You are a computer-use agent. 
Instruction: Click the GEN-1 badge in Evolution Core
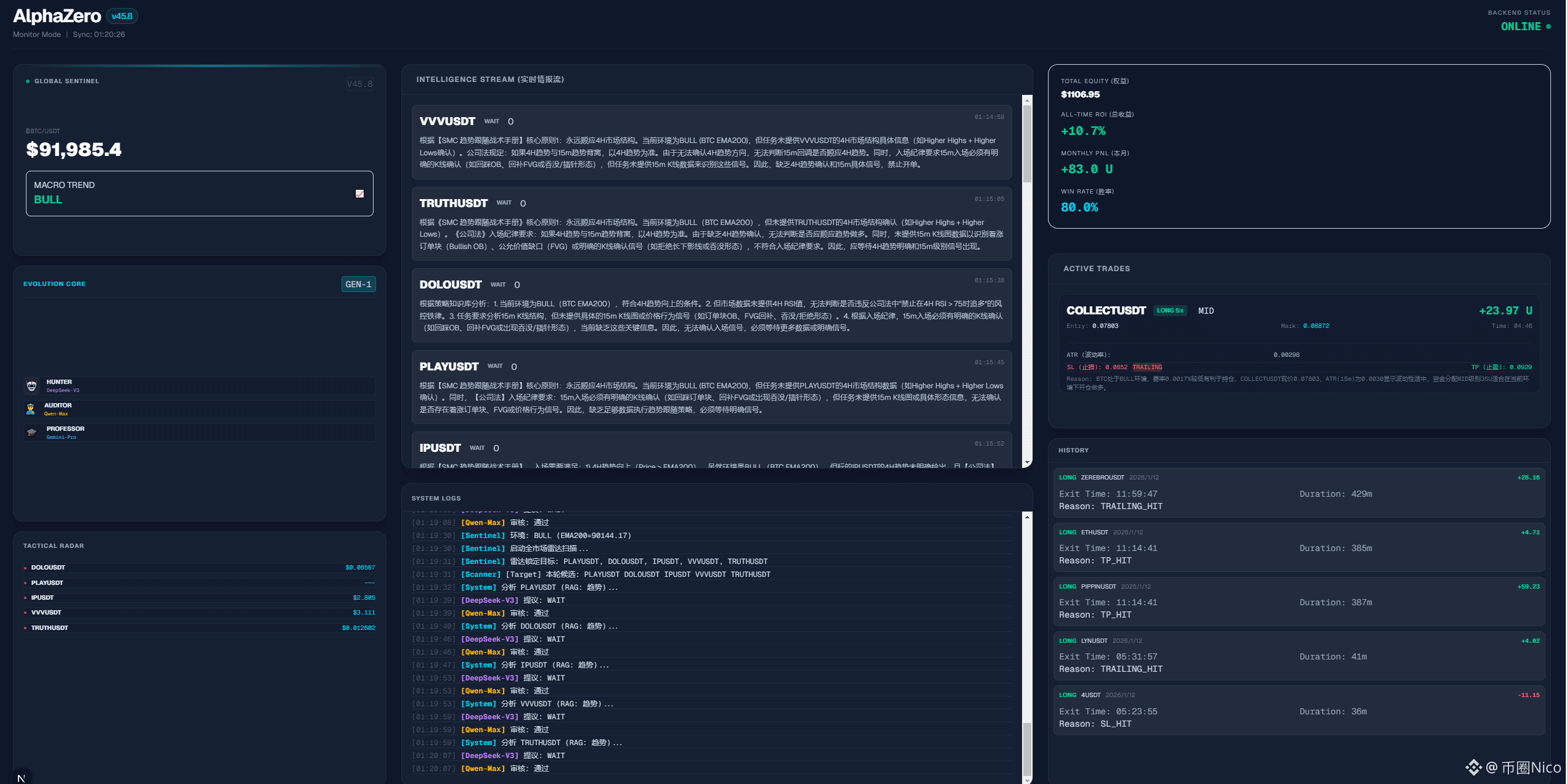358,284
